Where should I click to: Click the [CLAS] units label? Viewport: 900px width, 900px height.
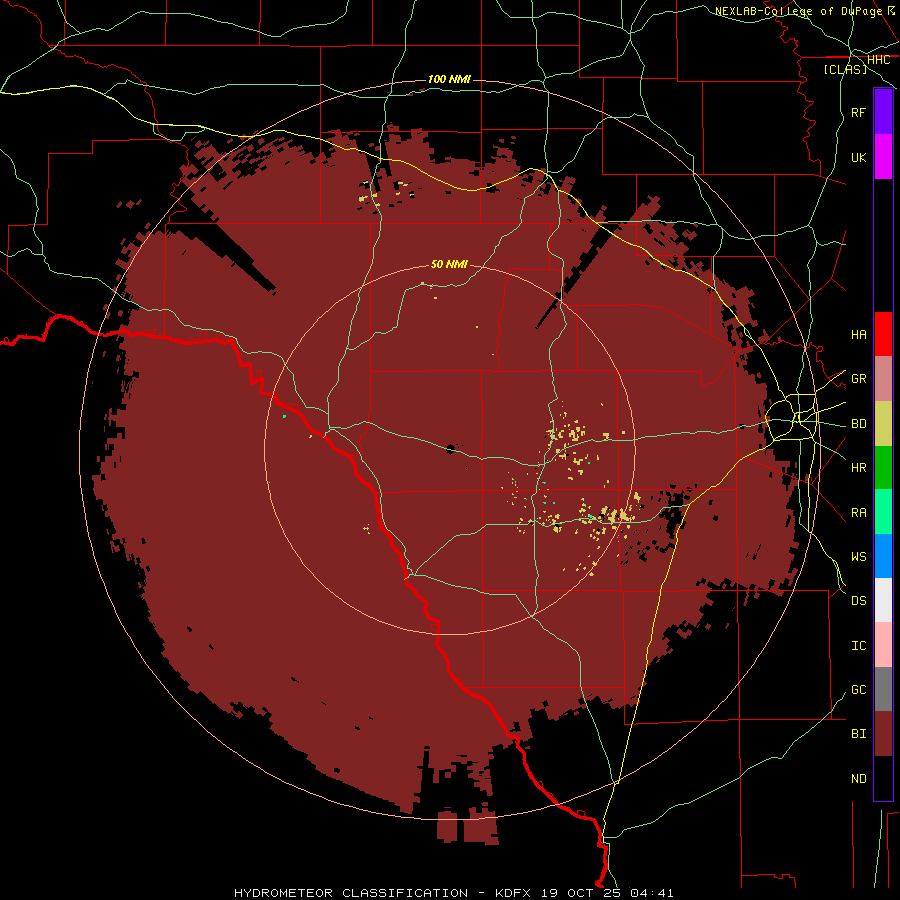(845, 70)
